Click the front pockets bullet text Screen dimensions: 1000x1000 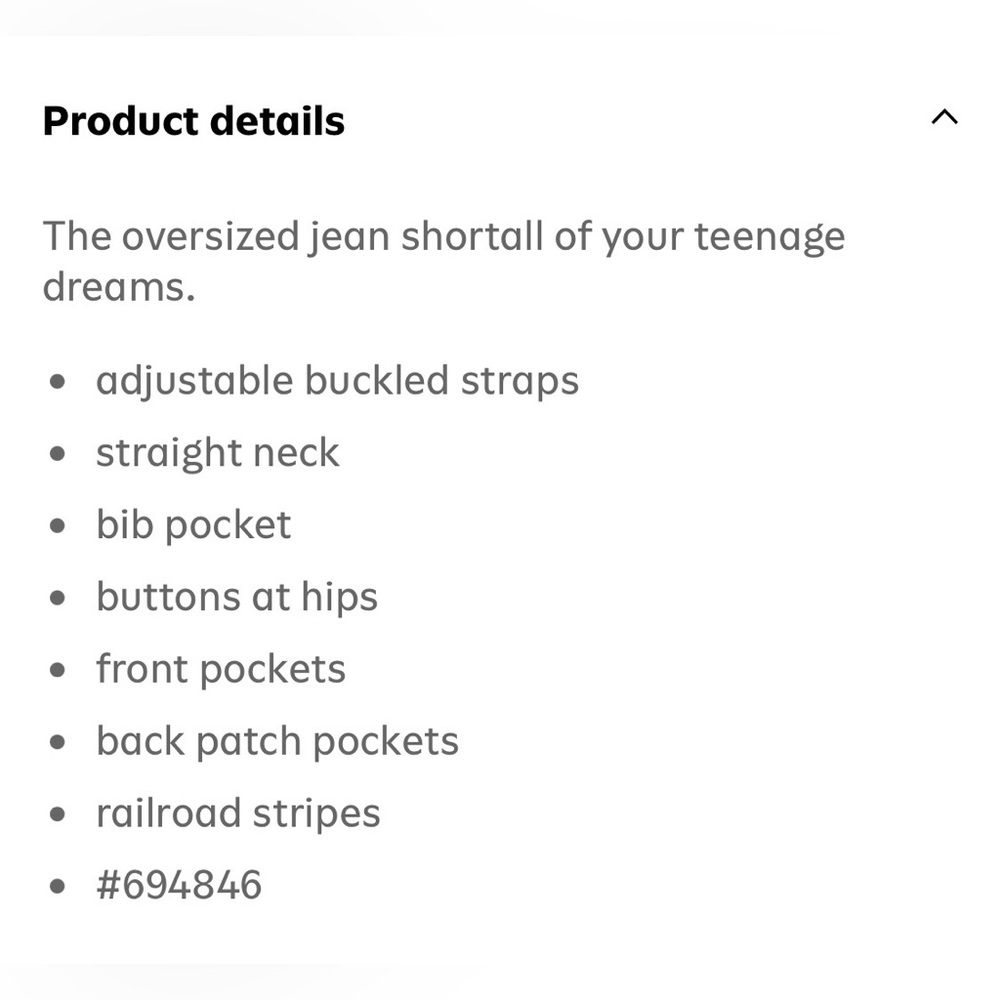tap(221, 670)
